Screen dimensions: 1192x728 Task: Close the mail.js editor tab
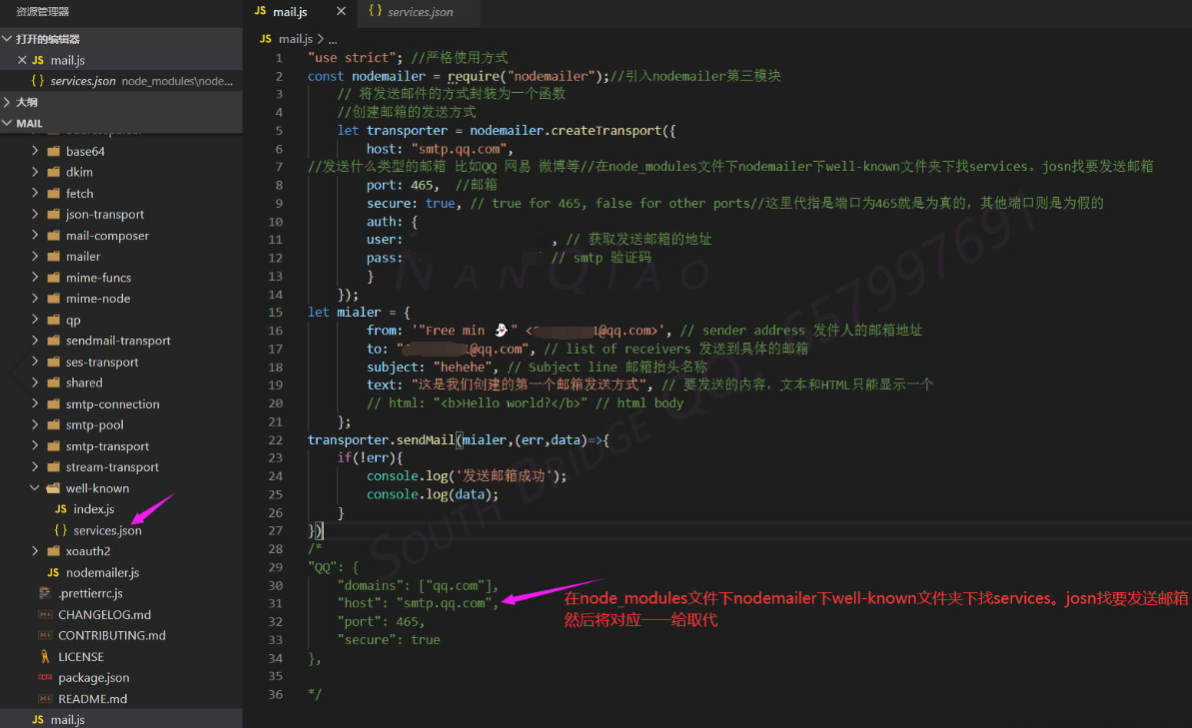(341, 11)
